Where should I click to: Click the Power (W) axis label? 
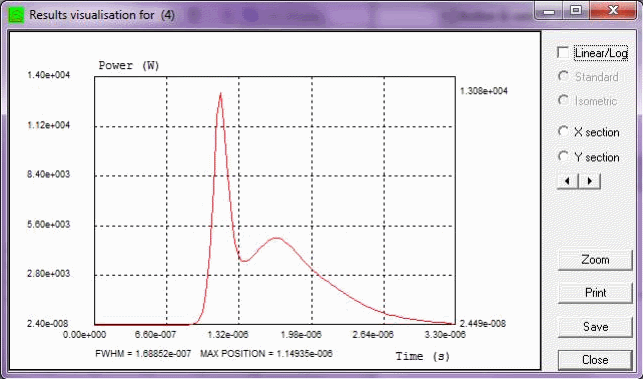pyautogui.click(x=129, y=66)
